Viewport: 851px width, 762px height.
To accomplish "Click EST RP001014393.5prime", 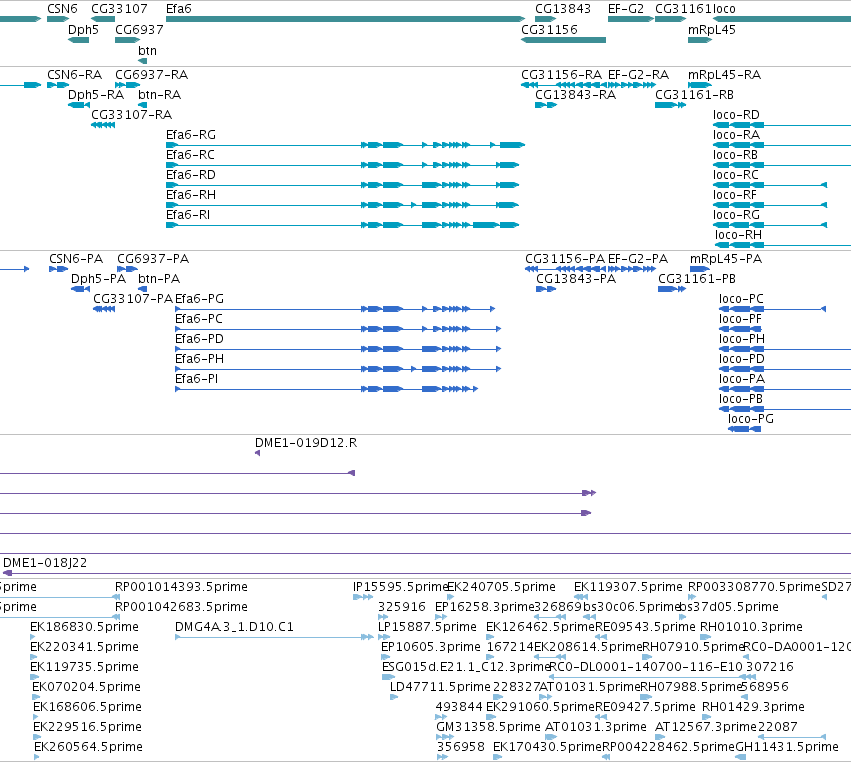I will point(181,587).
